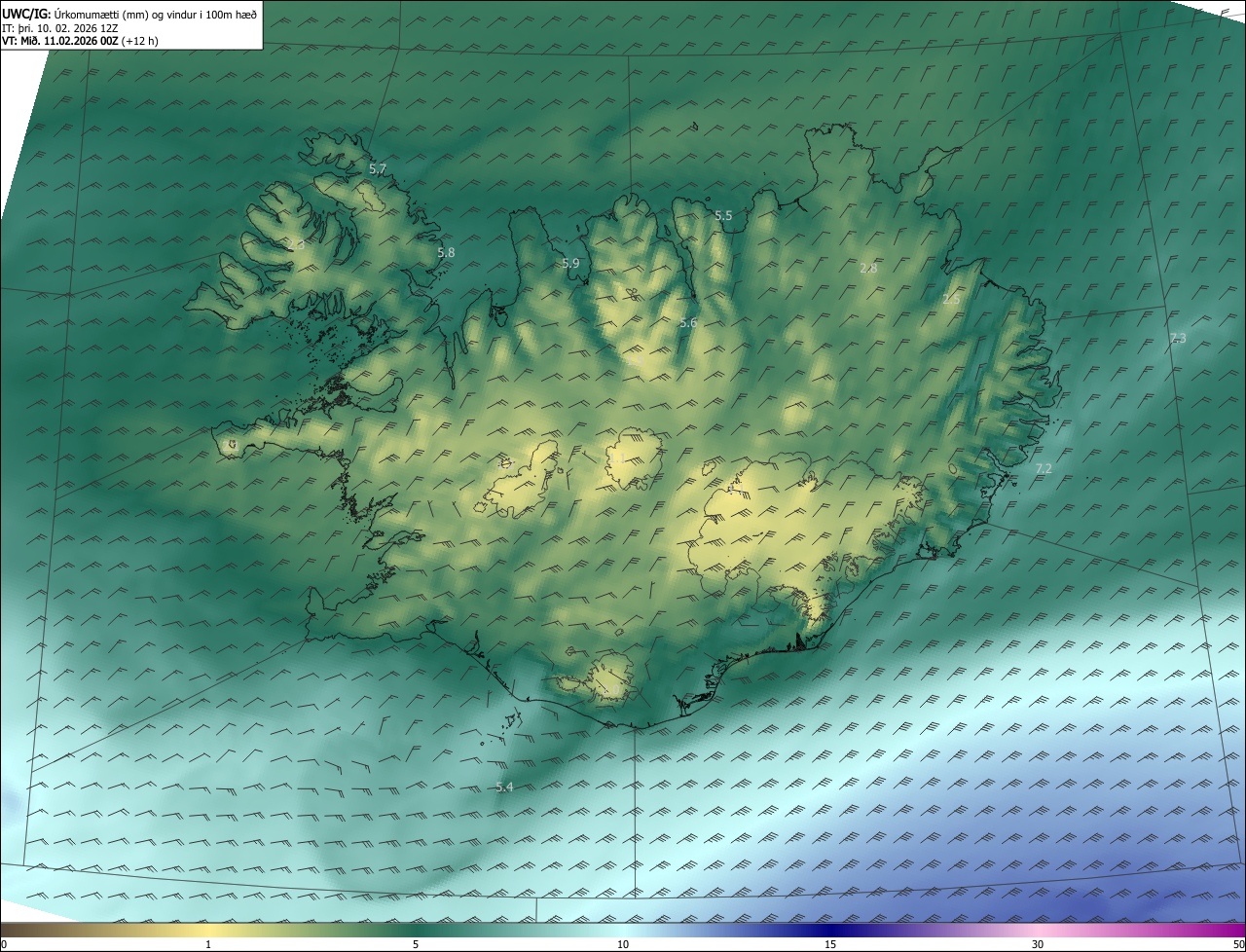Click the 5.8 value on the map
This screenshot has height=952, width=1246.
coord(446,253)
